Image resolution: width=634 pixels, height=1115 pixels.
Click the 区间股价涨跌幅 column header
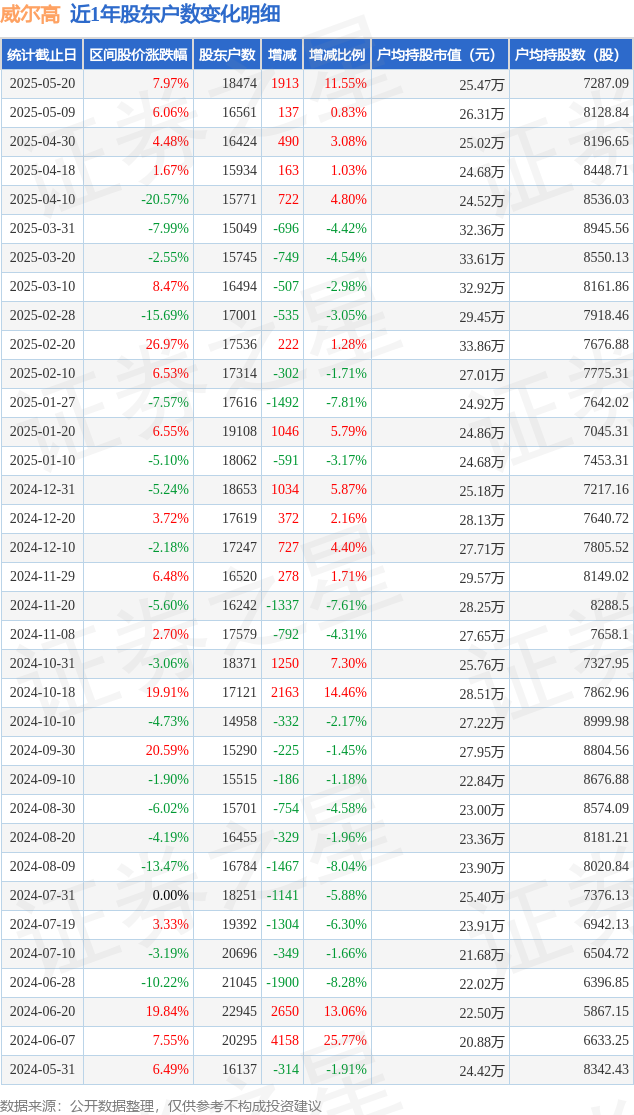coord(138,55)
